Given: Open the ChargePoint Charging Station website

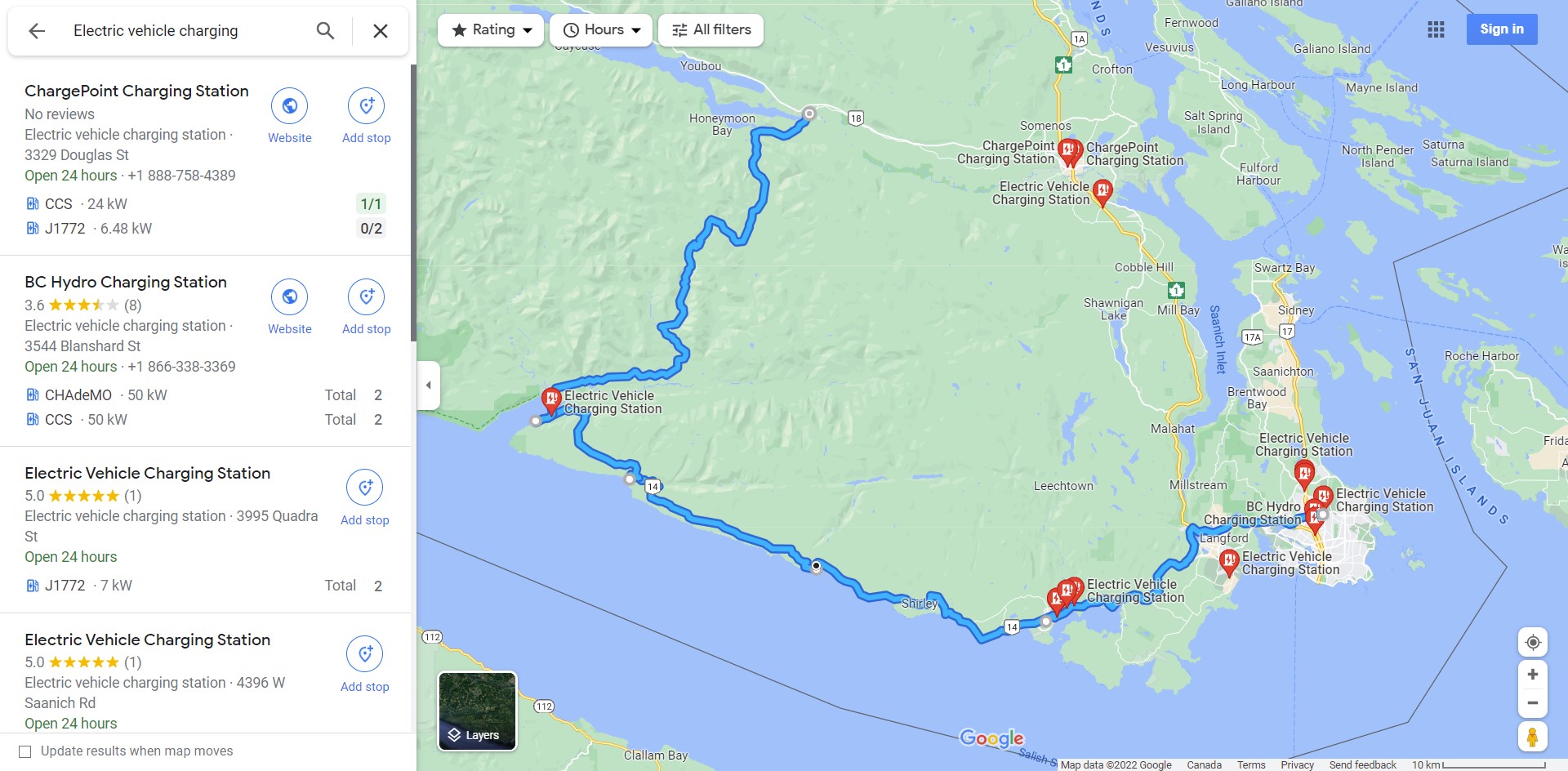Looking at the screenshot, I should click(290, 116).
